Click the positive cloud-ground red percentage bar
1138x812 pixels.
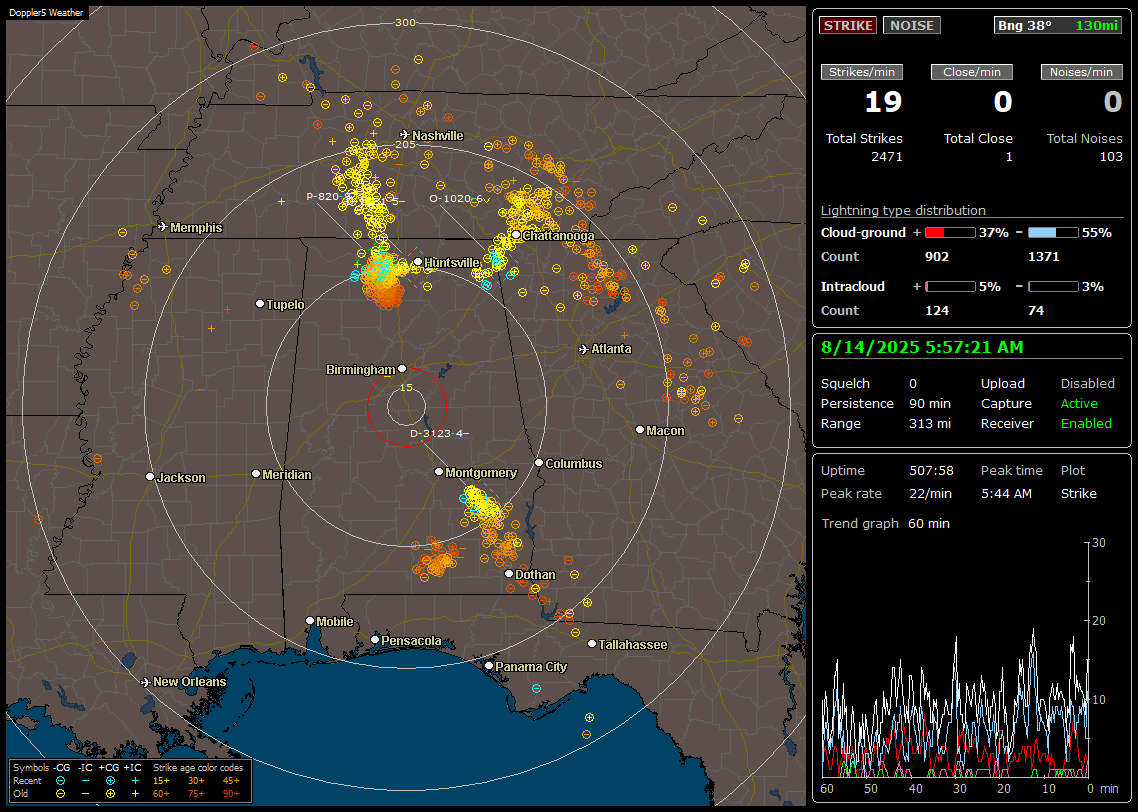tap(950, 233)
